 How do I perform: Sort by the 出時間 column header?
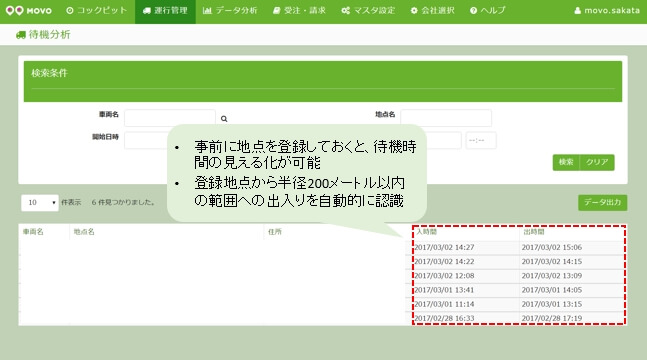click(534, 232)
